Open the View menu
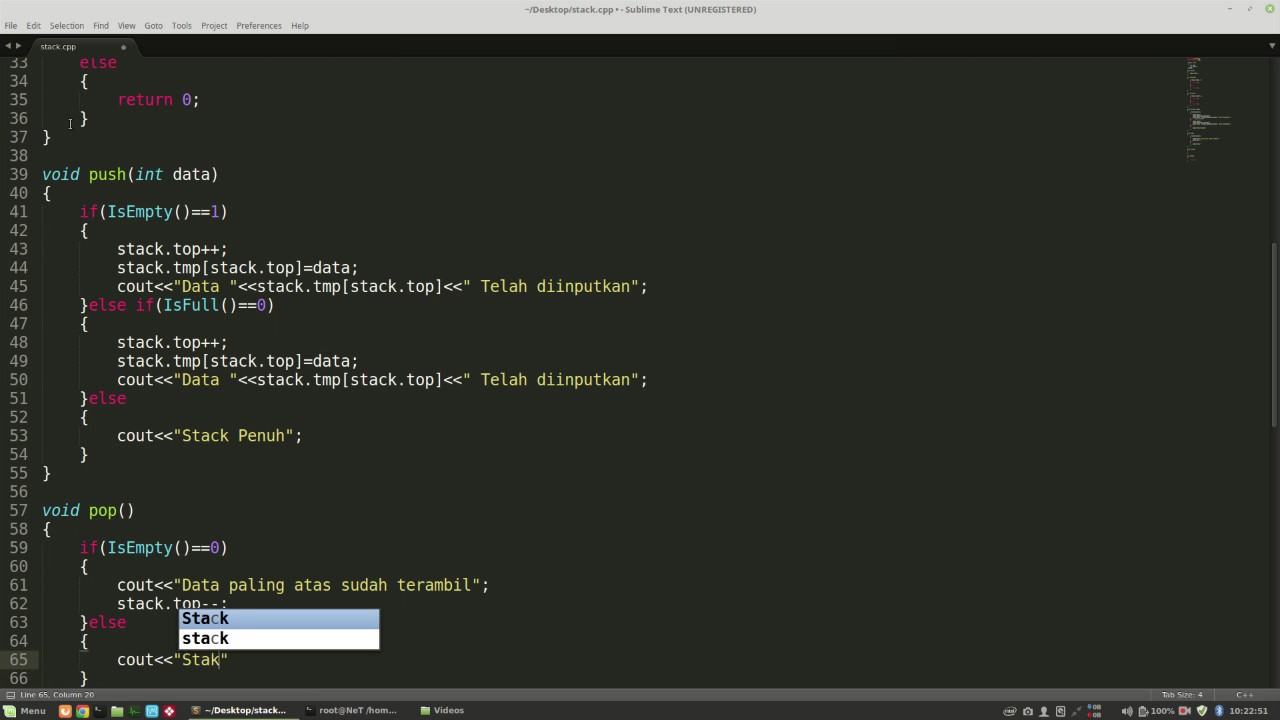Viewport: 1280px width, 720px height. pos(127,25)
